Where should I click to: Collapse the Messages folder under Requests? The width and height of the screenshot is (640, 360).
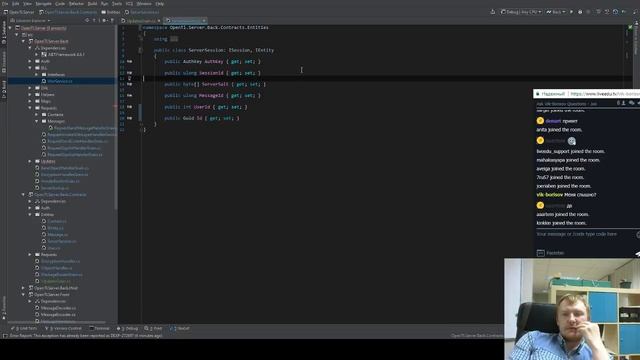tap(36, 121)
